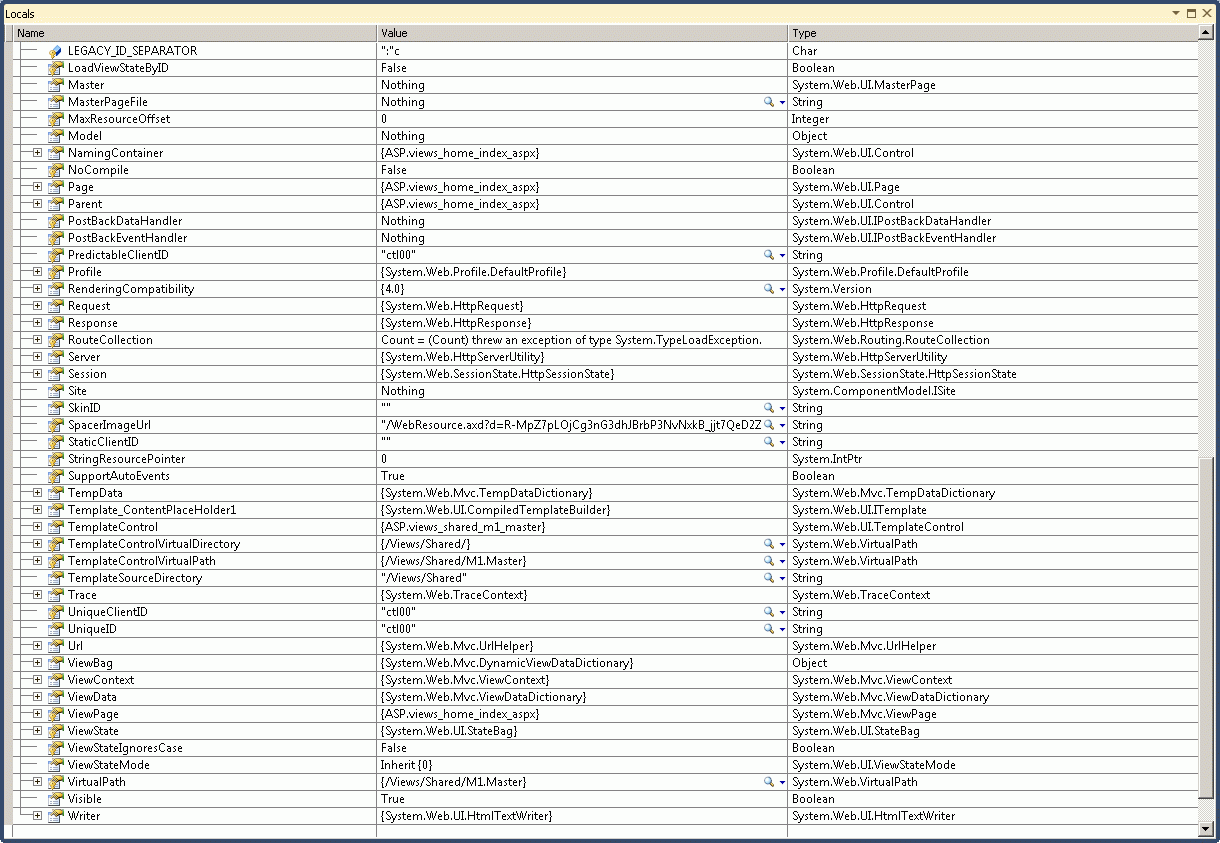This screenshot has width=1220, height=843.
Task: Open text visualizer for MasterPageFile value
Action: 769,102
